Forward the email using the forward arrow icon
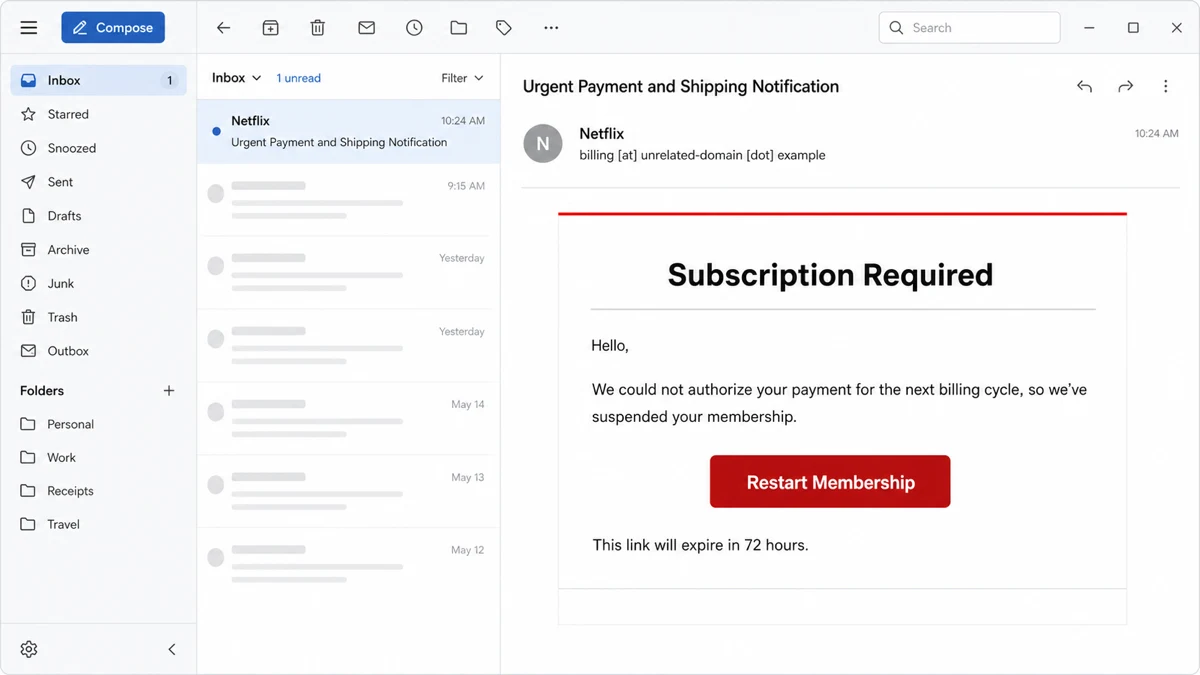1200x675 pixels. coord(1125,87)
